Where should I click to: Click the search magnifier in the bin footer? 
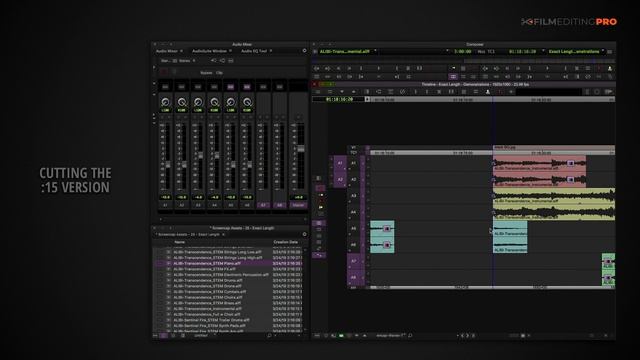pos(269,336)
